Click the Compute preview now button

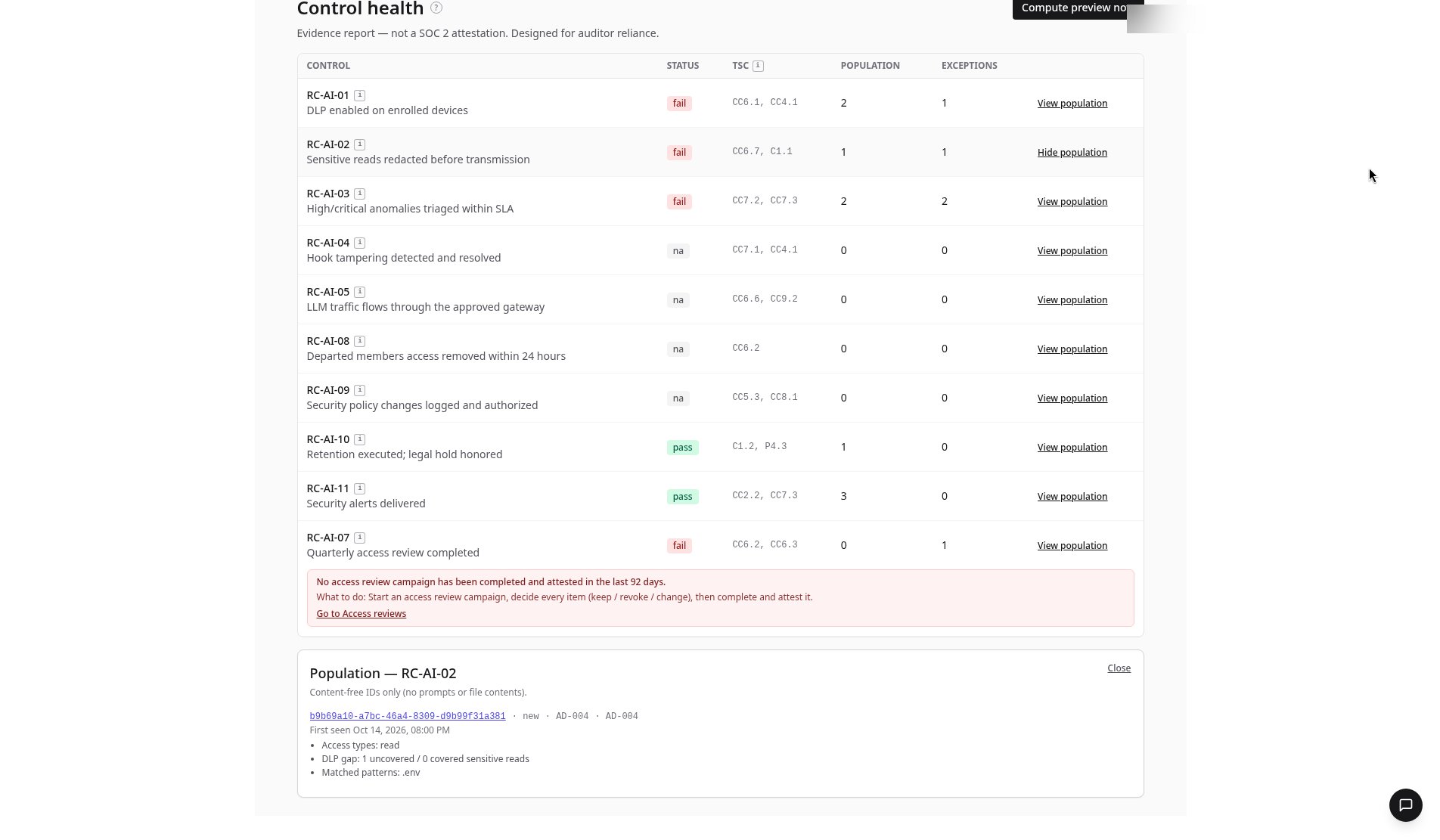click(x=1077, y=8)
